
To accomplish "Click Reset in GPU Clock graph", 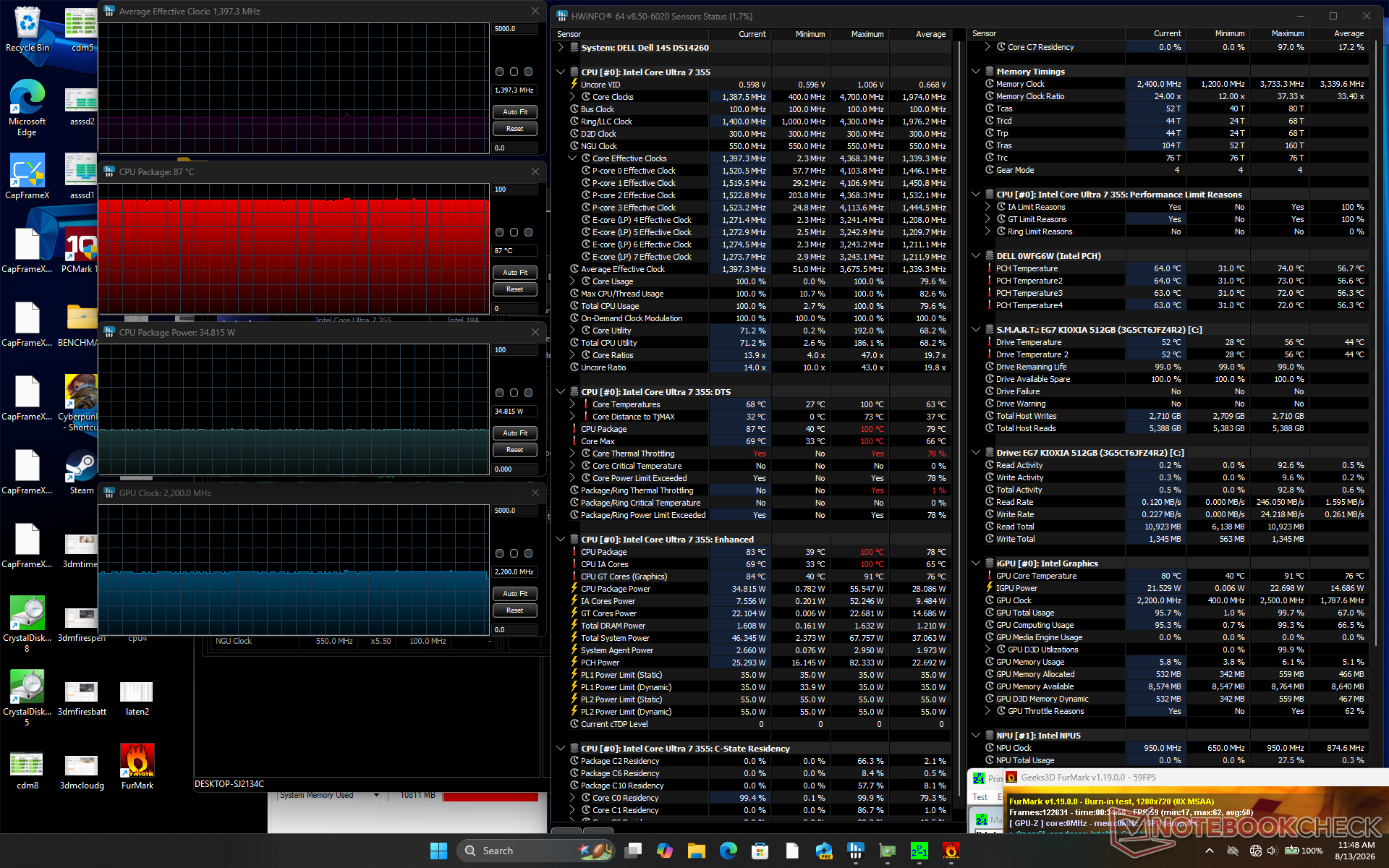I will [x=515, y=610].
